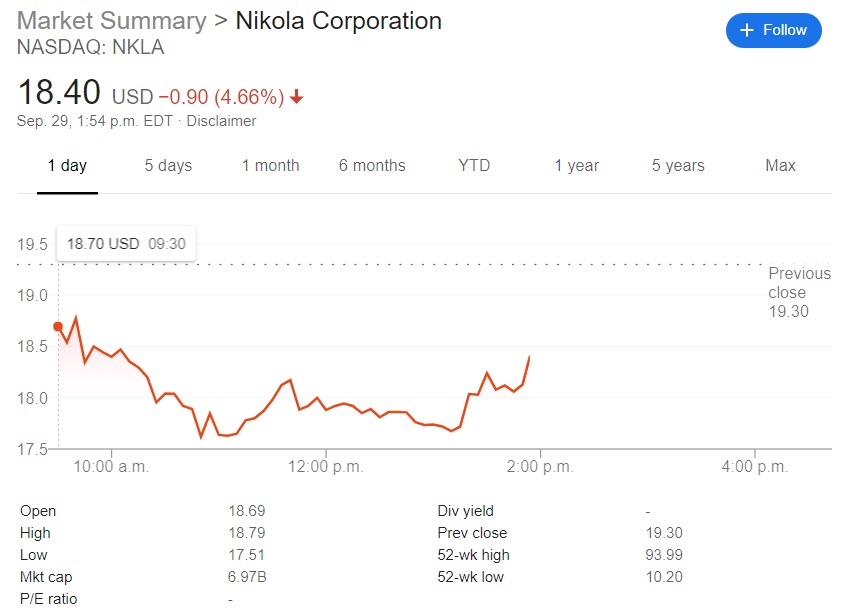Select the 1 day tab
847x615 pixels.
[x=67, y=166]
